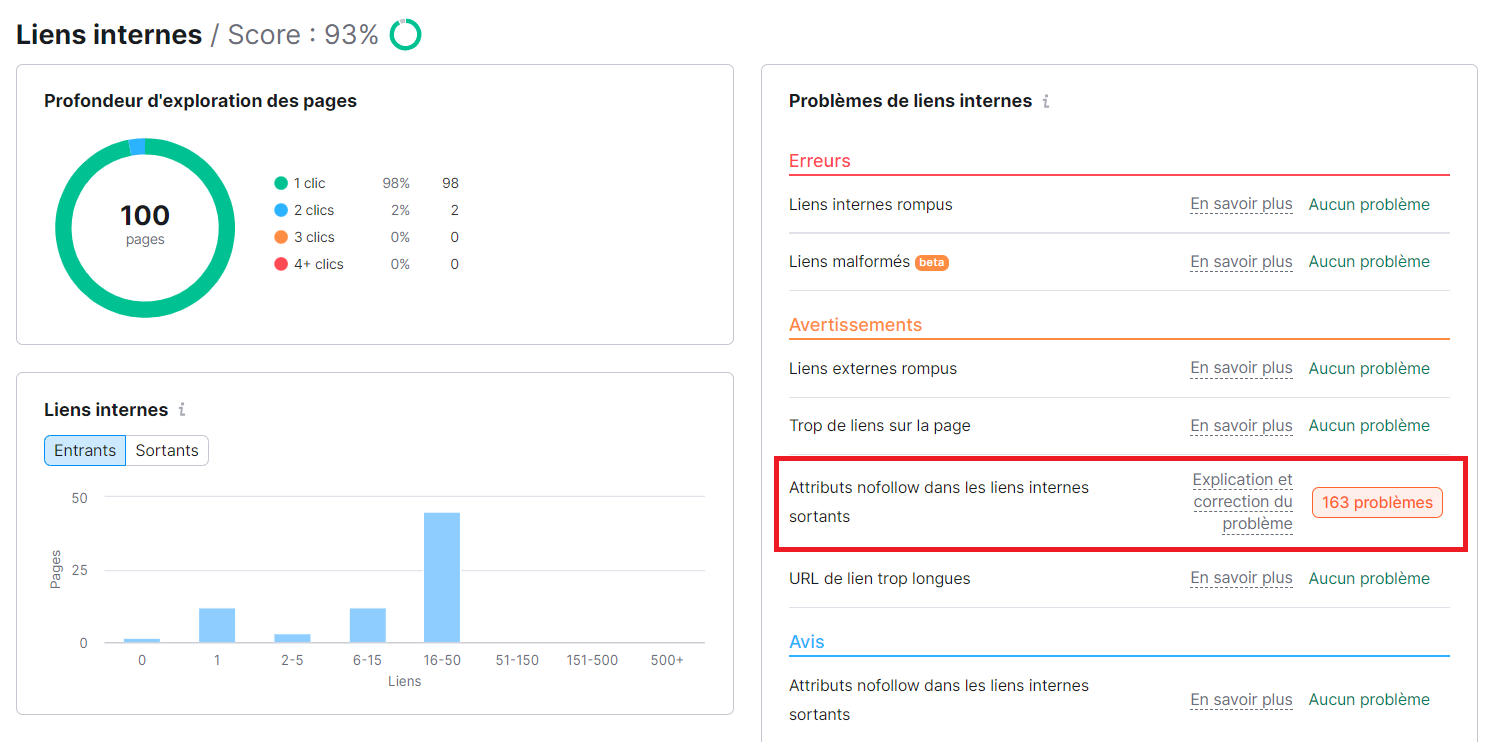Open info icon beside Problèmes de liens internes
Viewport: 1502px width, 742px height.
coord(1046,101)
